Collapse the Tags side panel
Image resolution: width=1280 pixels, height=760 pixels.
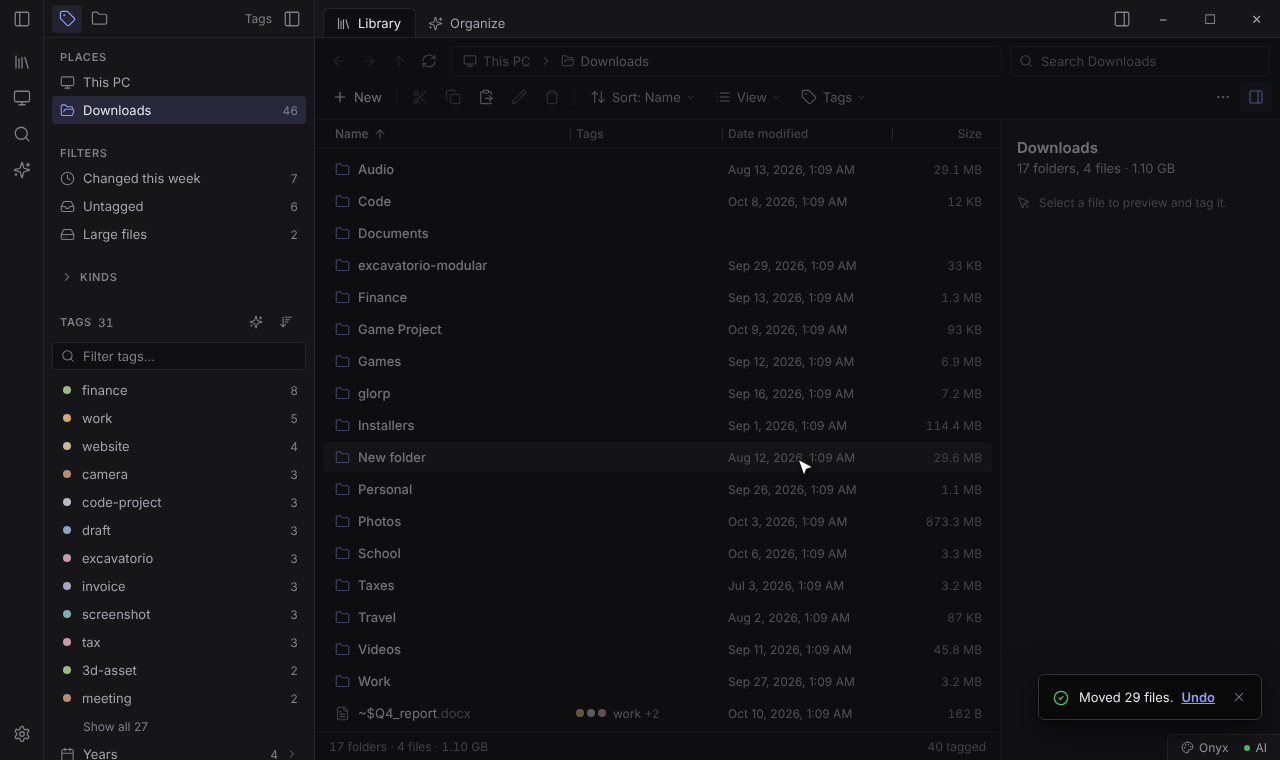click(x=292, y=19)
